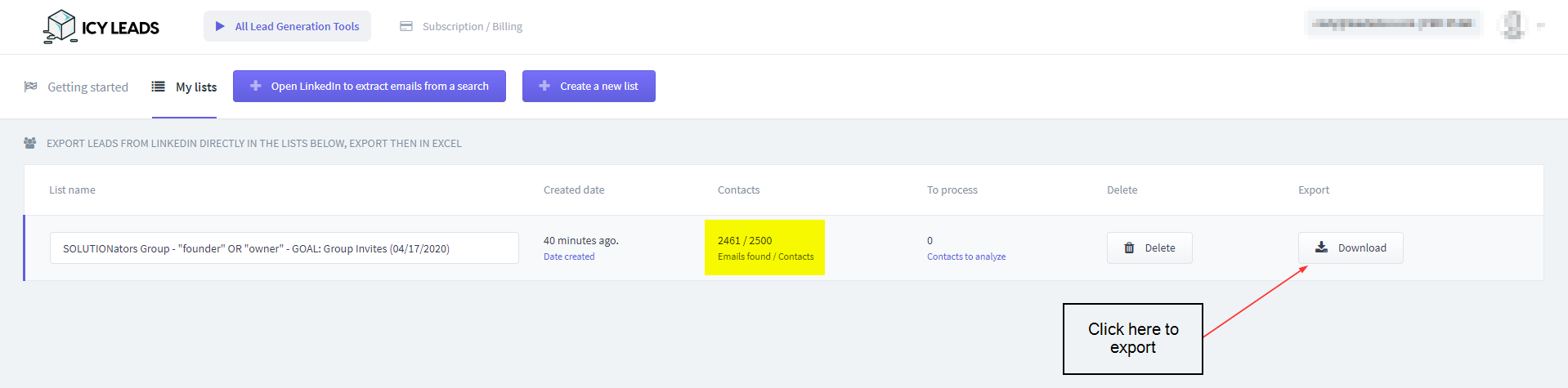1568x388 pixels.
Task: Edit the SOLUTIONators Group list name field
Action: pyautogui.click(x=284, y=248)
